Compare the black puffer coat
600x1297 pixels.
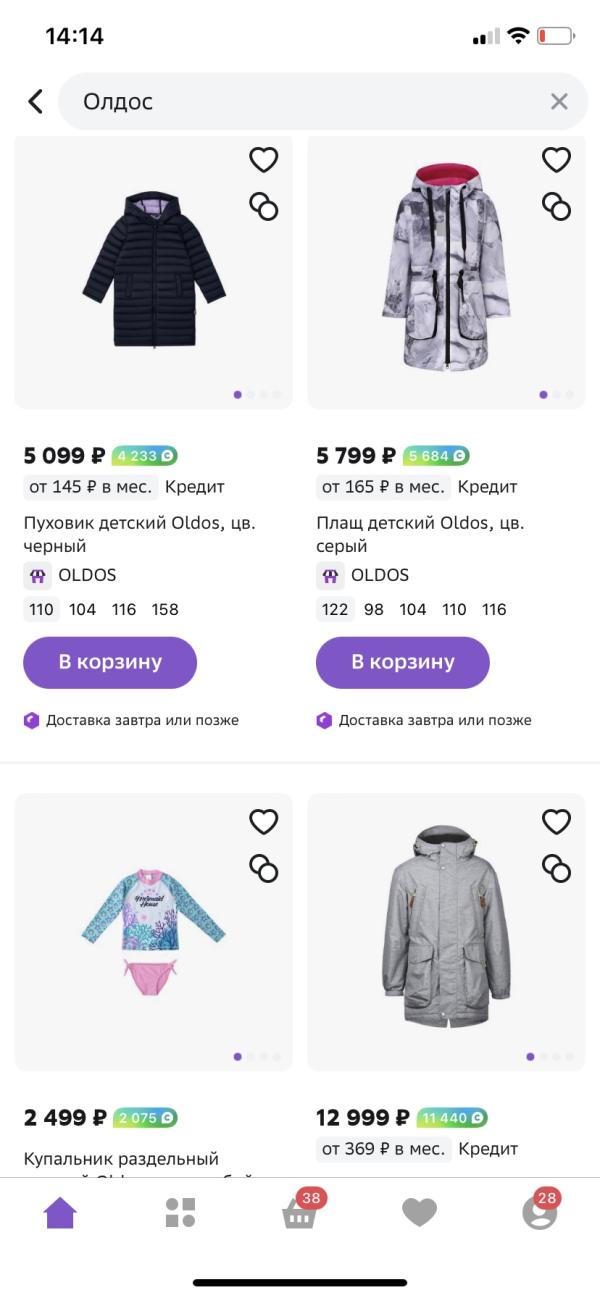coord(263,207)
